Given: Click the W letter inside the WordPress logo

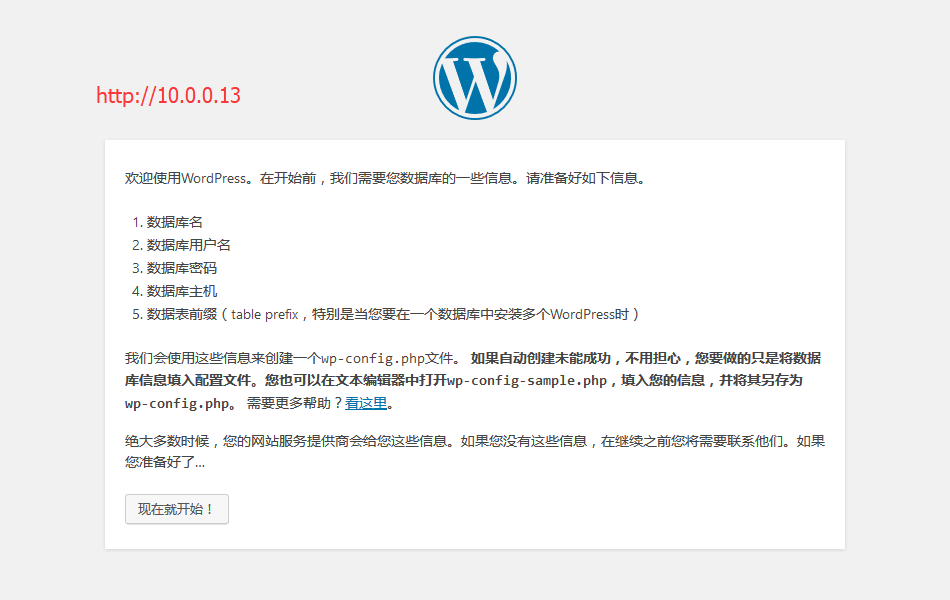Looking at the screenshot, I should (x=473, y=78).
